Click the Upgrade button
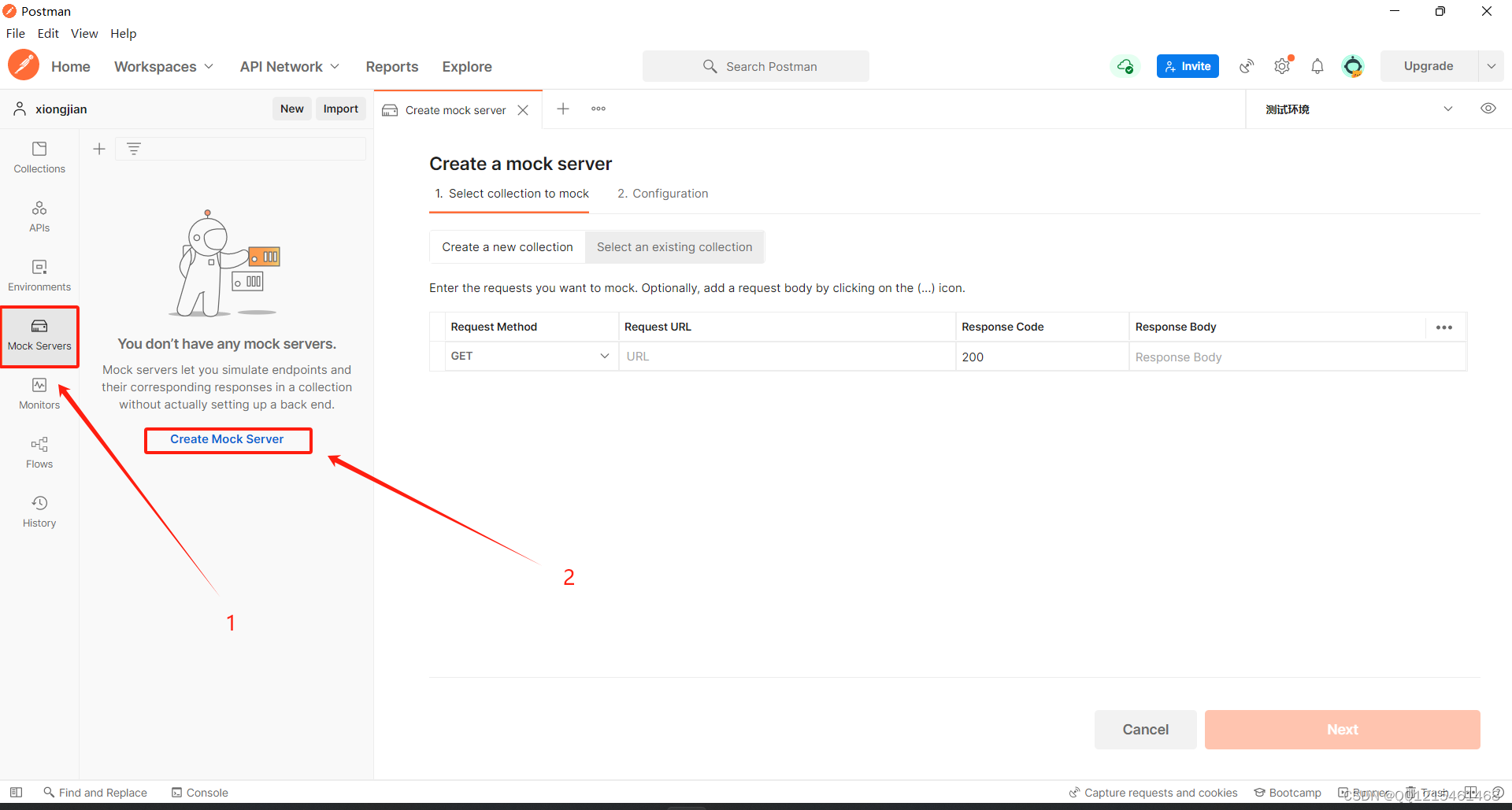1512x810 pixels. click(x=1429, y=66)
